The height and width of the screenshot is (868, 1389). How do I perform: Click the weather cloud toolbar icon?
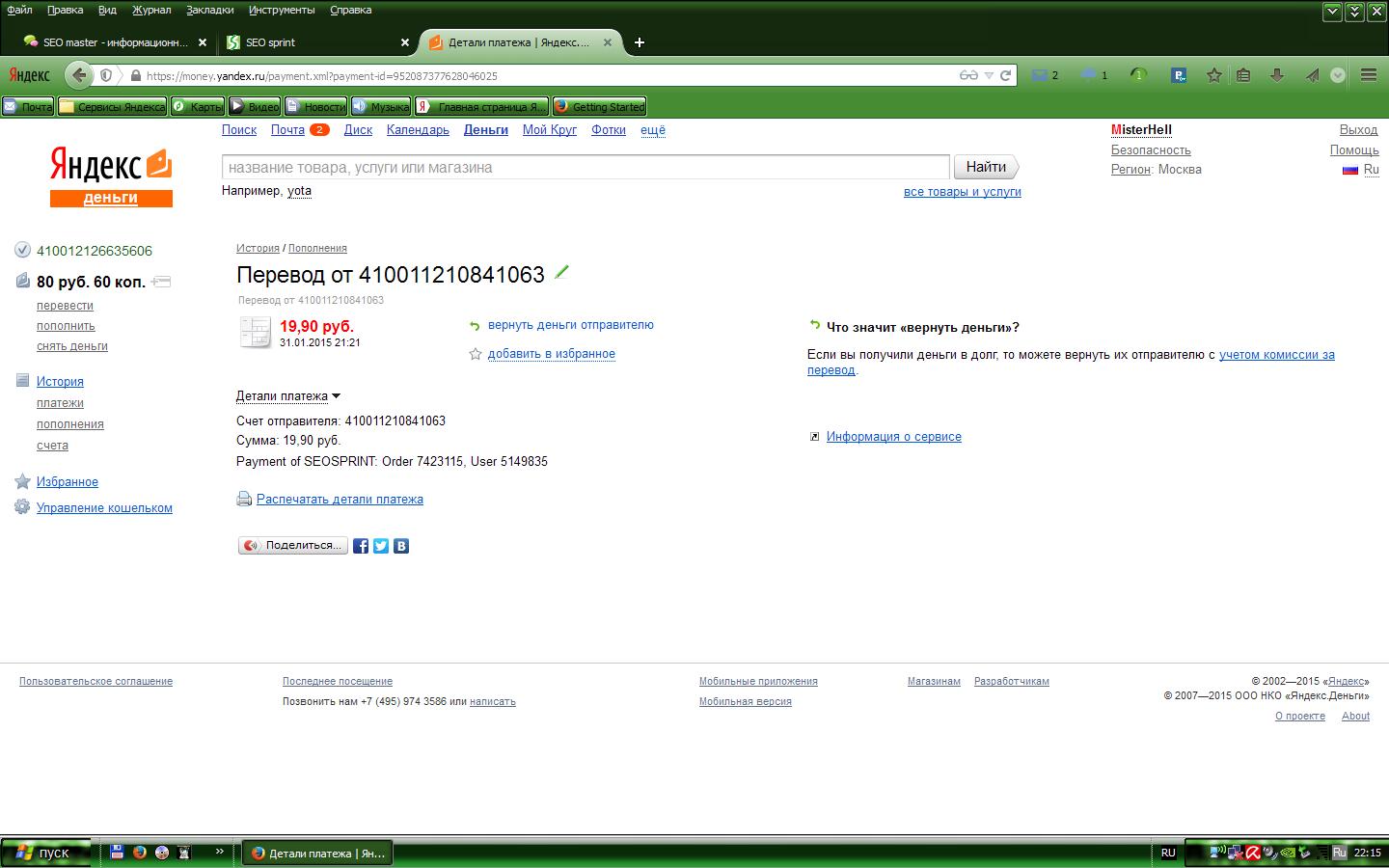(x=1089, y=75)
